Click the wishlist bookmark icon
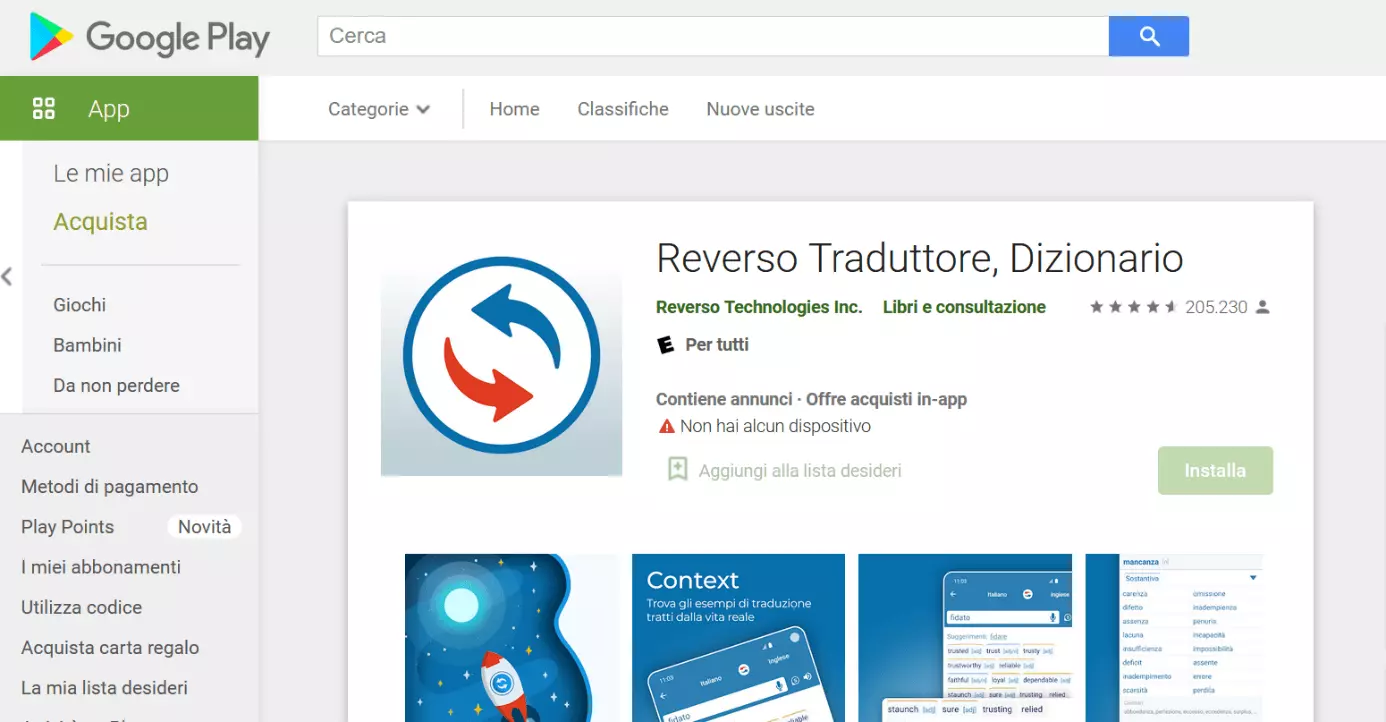The height and width of the screenshot is (722, 1386). [x=677, y=469]
